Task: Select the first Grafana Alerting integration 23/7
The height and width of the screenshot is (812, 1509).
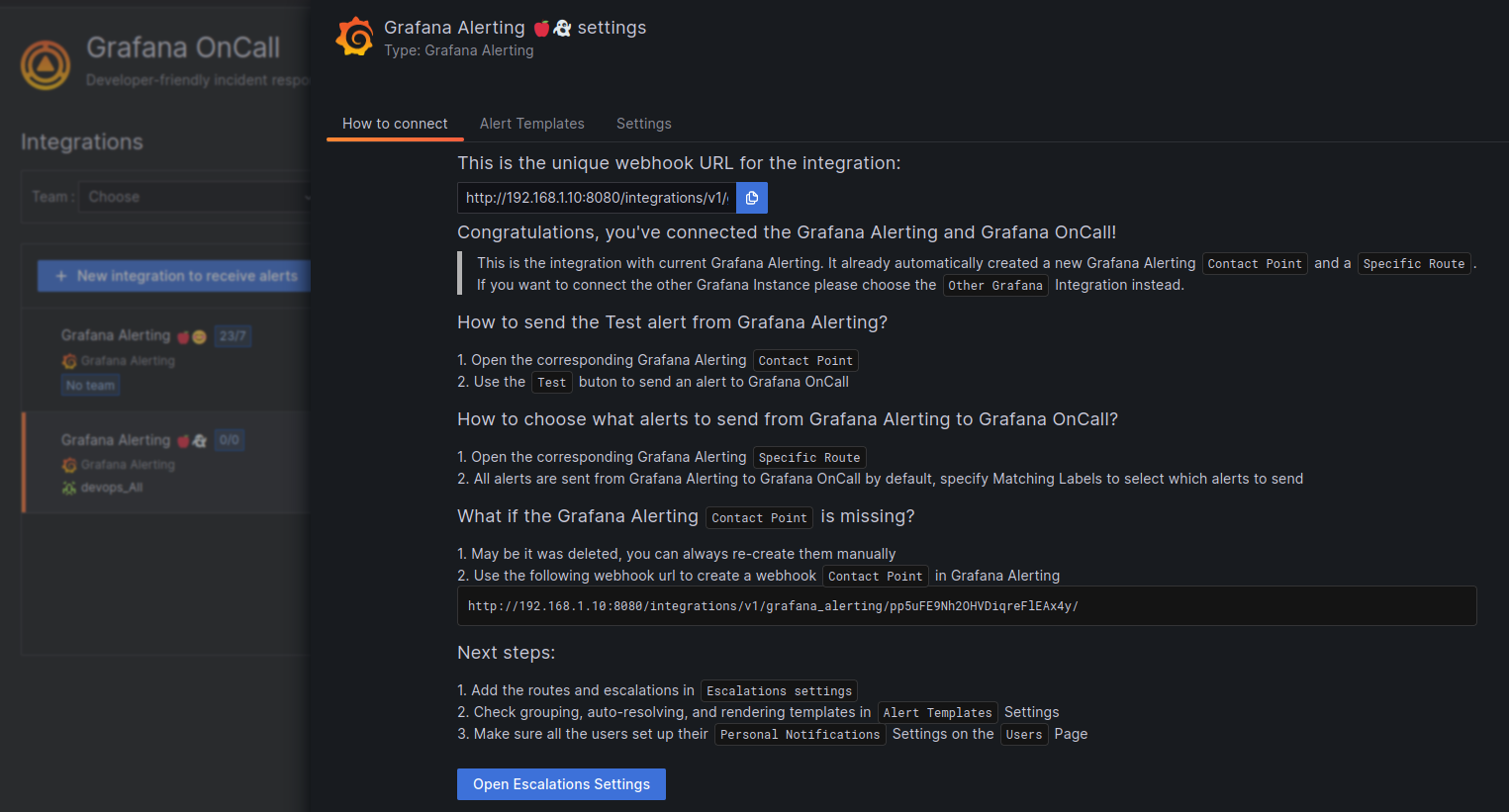Action: tap(166, 359)
